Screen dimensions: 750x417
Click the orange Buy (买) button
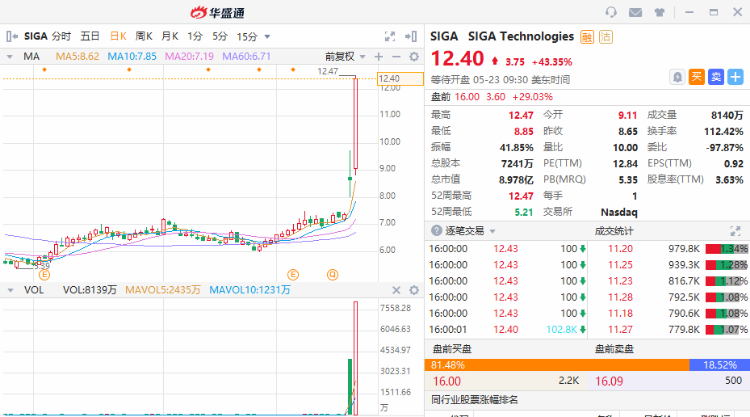pyautogui.click(x=696, y=77)
